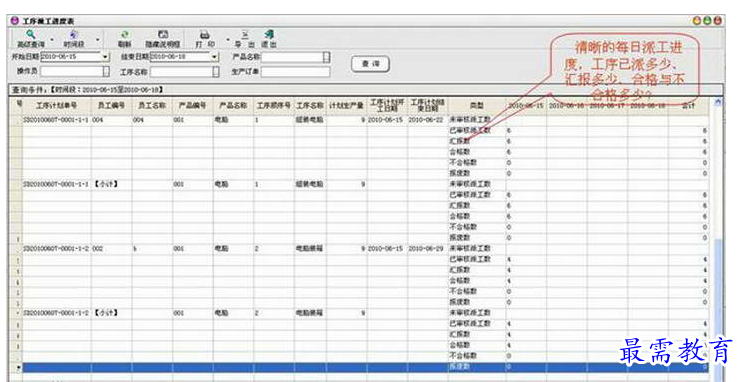
Task: Click the 电脑装箱 process name for employee 002
Action: (x=310, y=249)
